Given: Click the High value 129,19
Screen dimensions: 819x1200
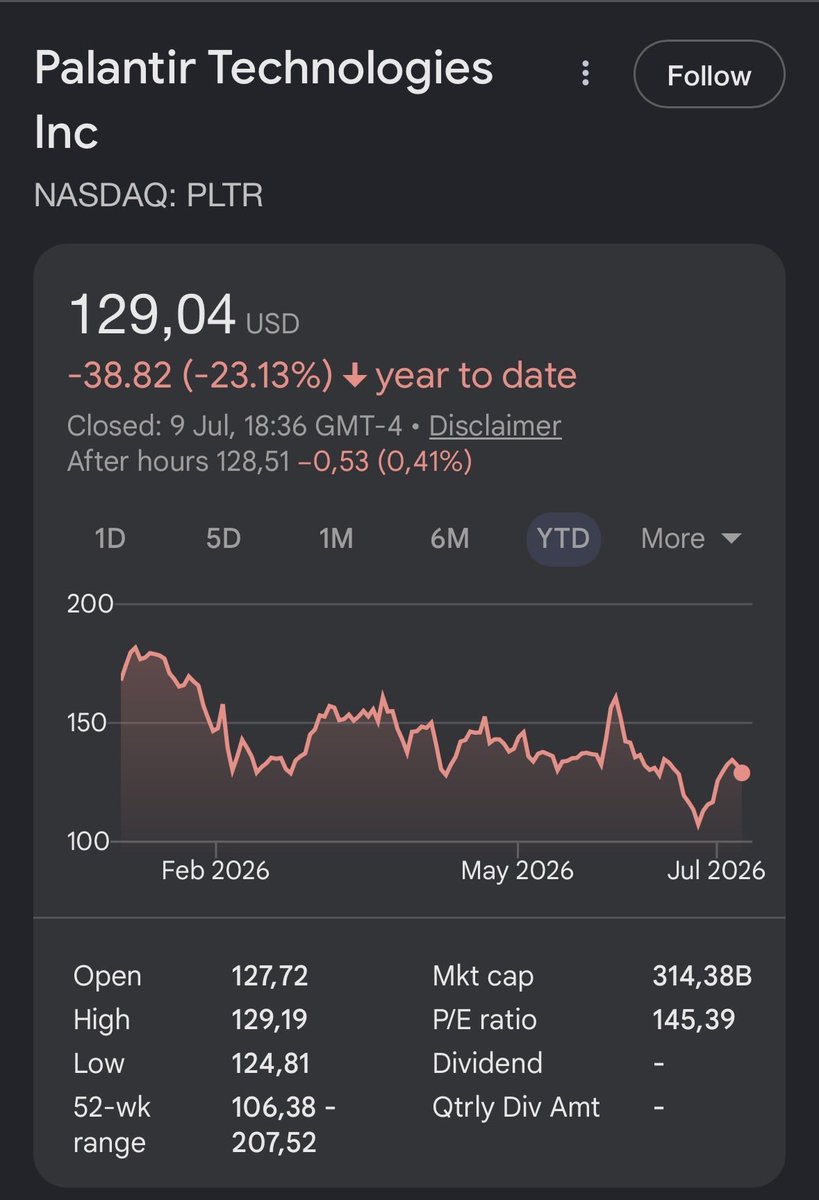Looking at the screenshot, I should click(269, 1020).
